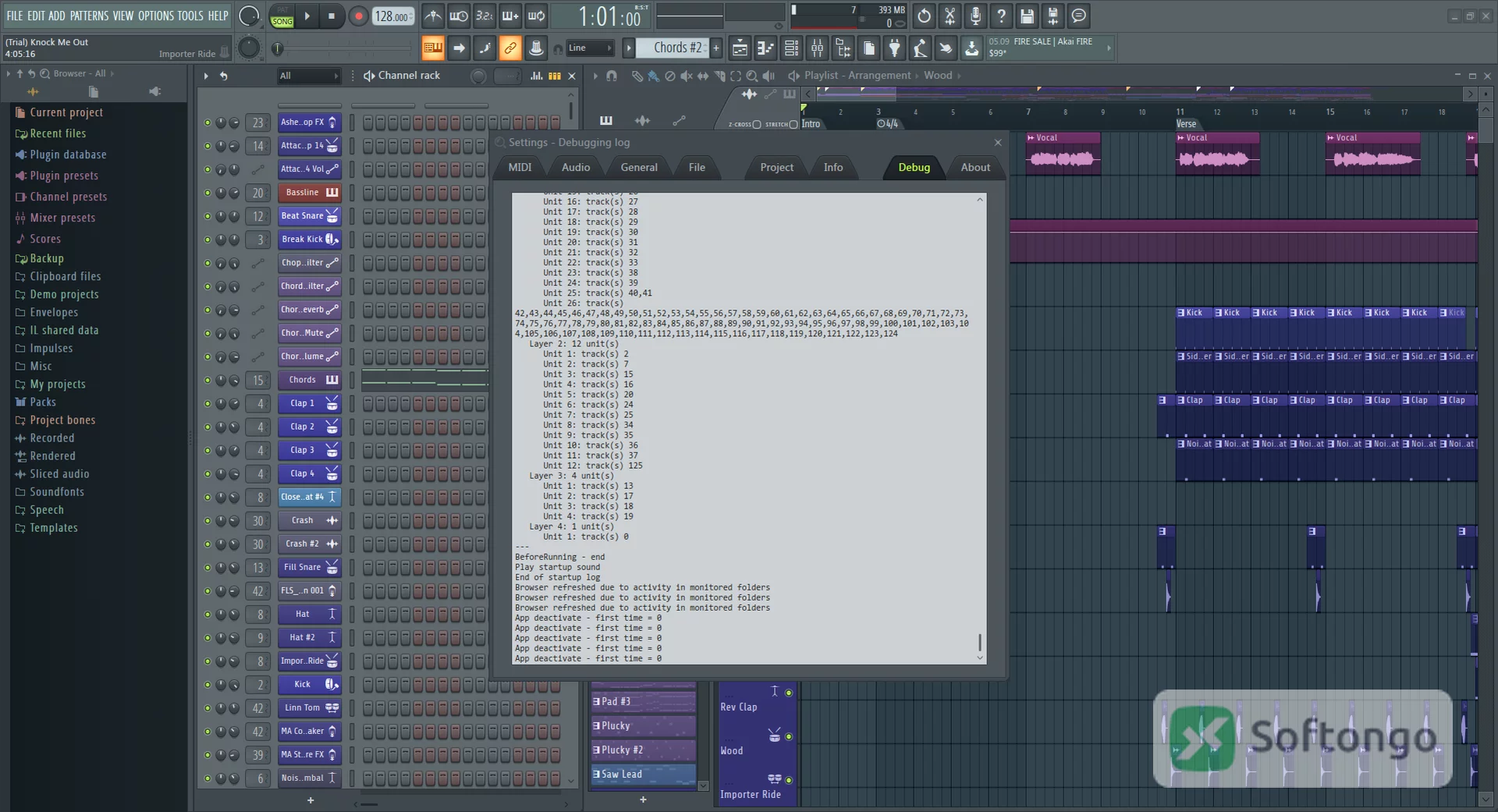This screenshot has height=812, width=1498.
Task: Open the Channel rack toolbar icon
Action: pos(791,48)
